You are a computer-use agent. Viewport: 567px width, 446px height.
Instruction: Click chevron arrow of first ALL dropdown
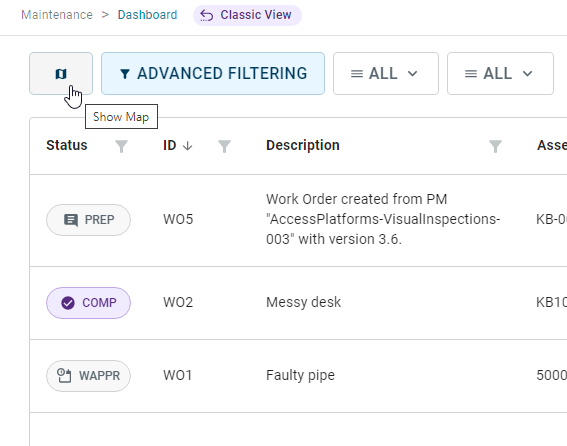click(413, 74)
